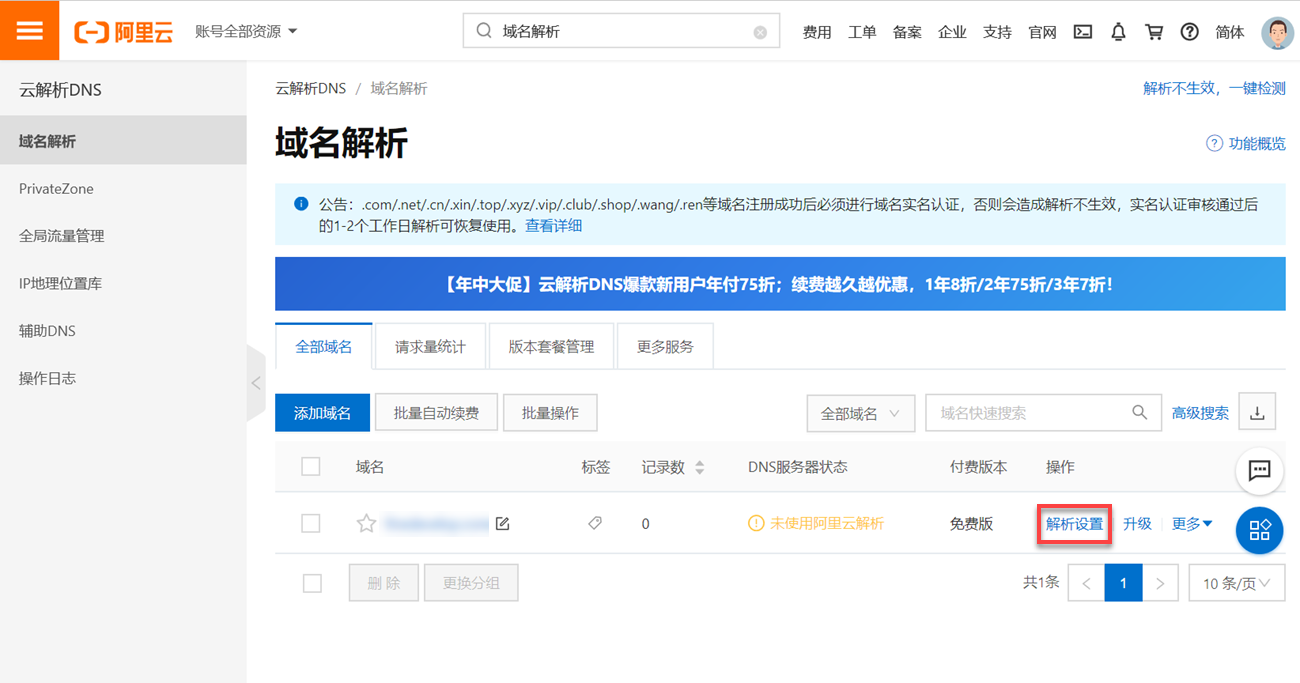Click the warning icon in DNS status
Viewport: 1300px width, 683px height.
756,523
